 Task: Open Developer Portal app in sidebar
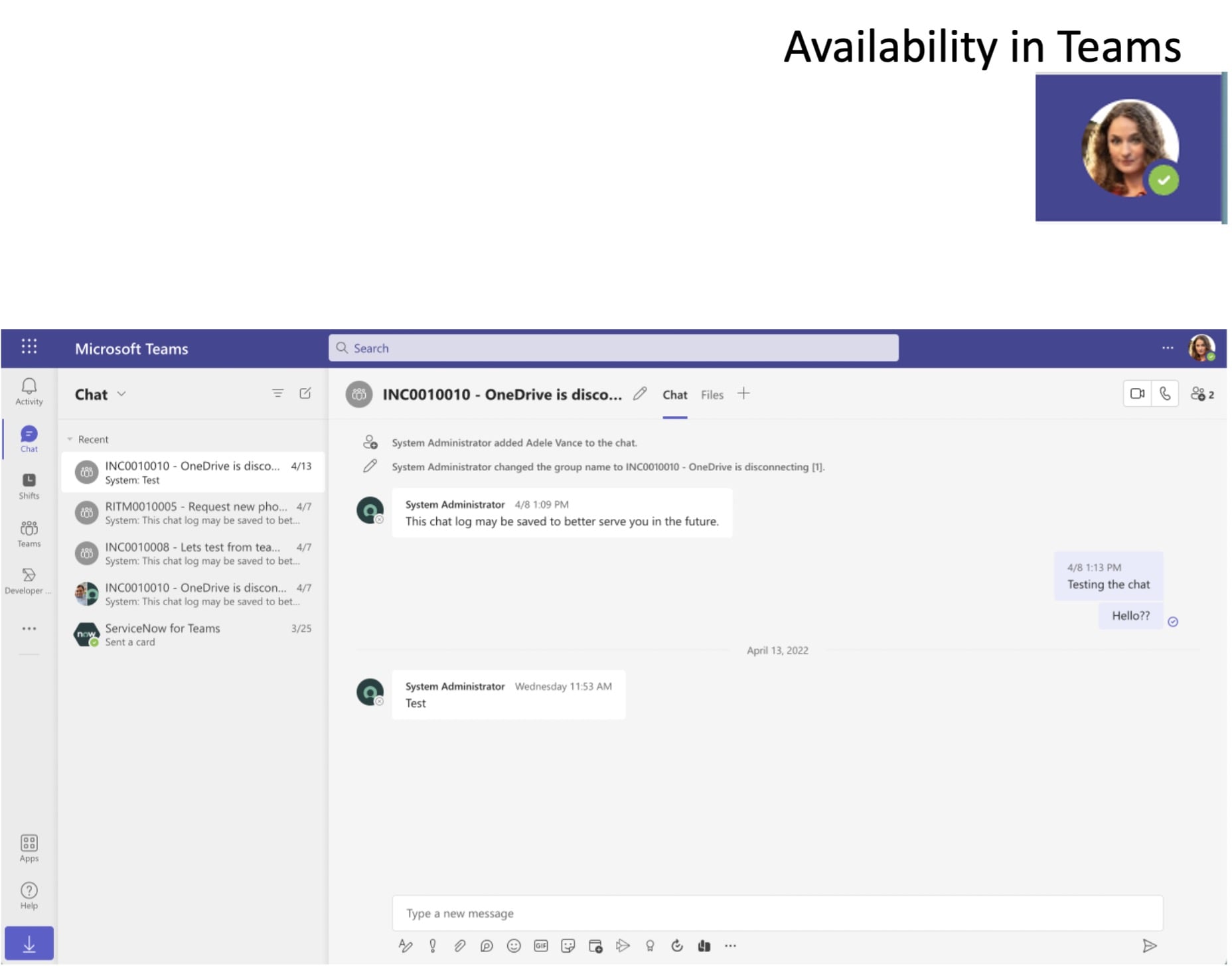point(28,581)
